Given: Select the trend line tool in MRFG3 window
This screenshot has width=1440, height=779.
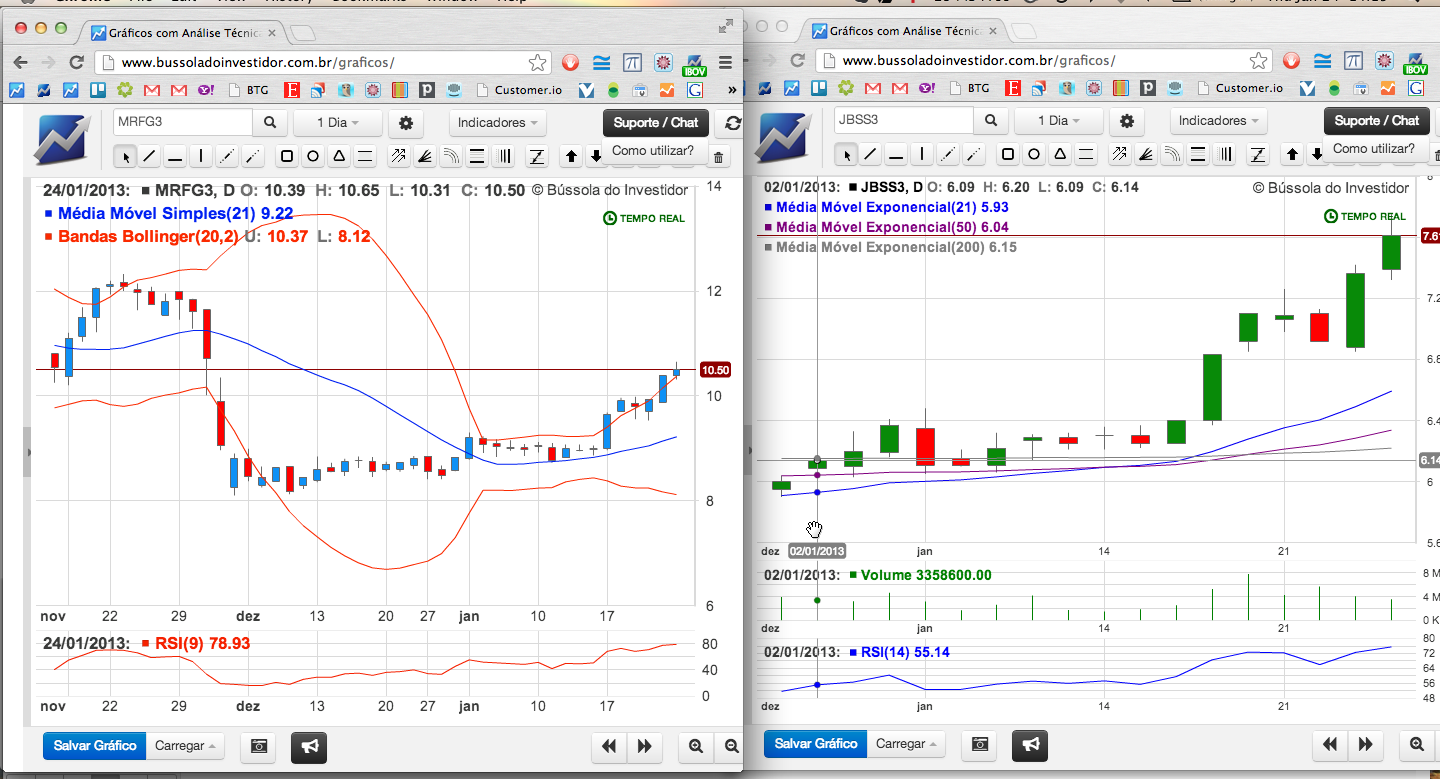Looking at the screenshot, I should pyautogui.click(x=149, y=156).
